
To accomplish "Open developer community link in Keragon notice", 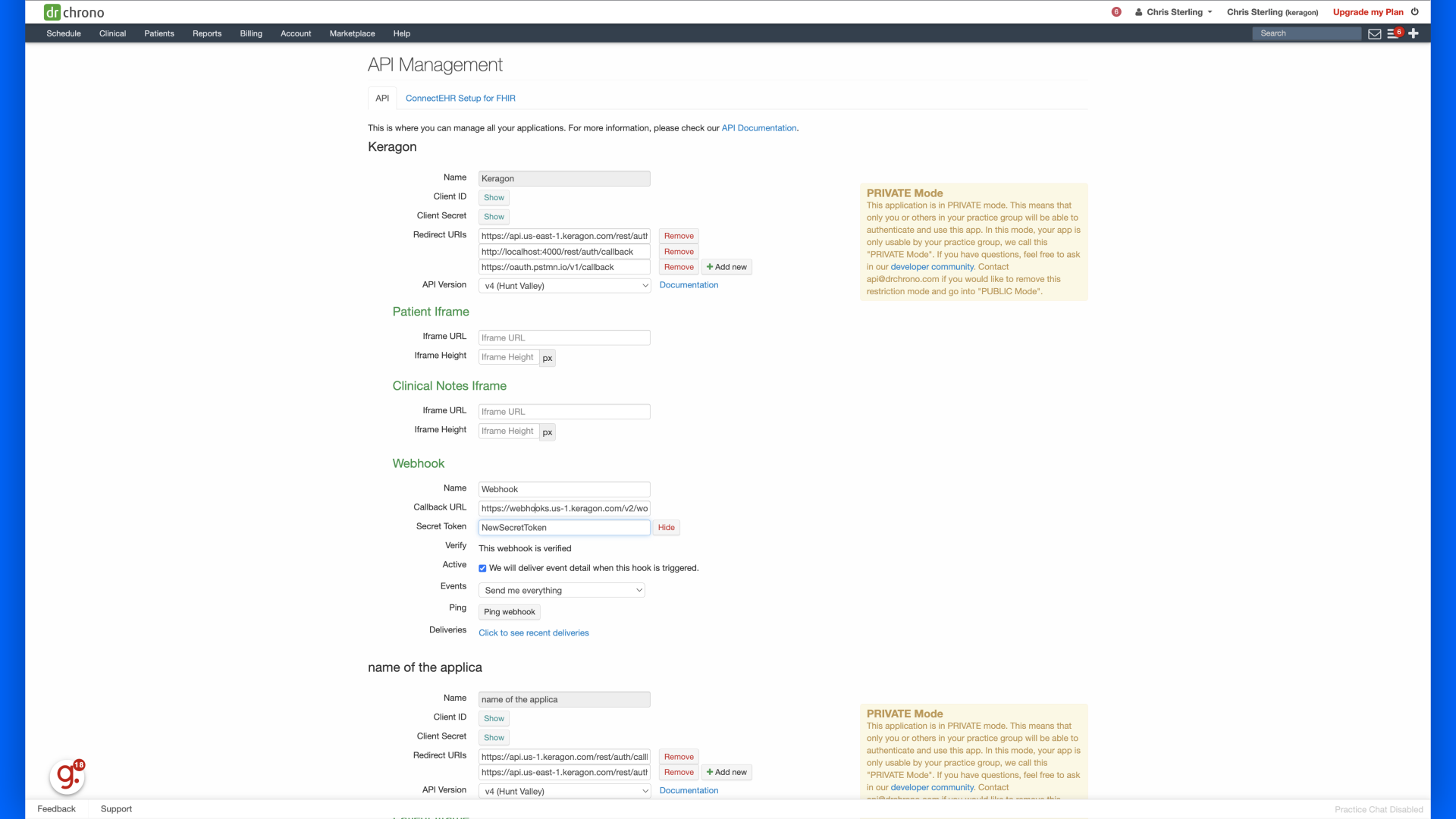I will [932, 267].
